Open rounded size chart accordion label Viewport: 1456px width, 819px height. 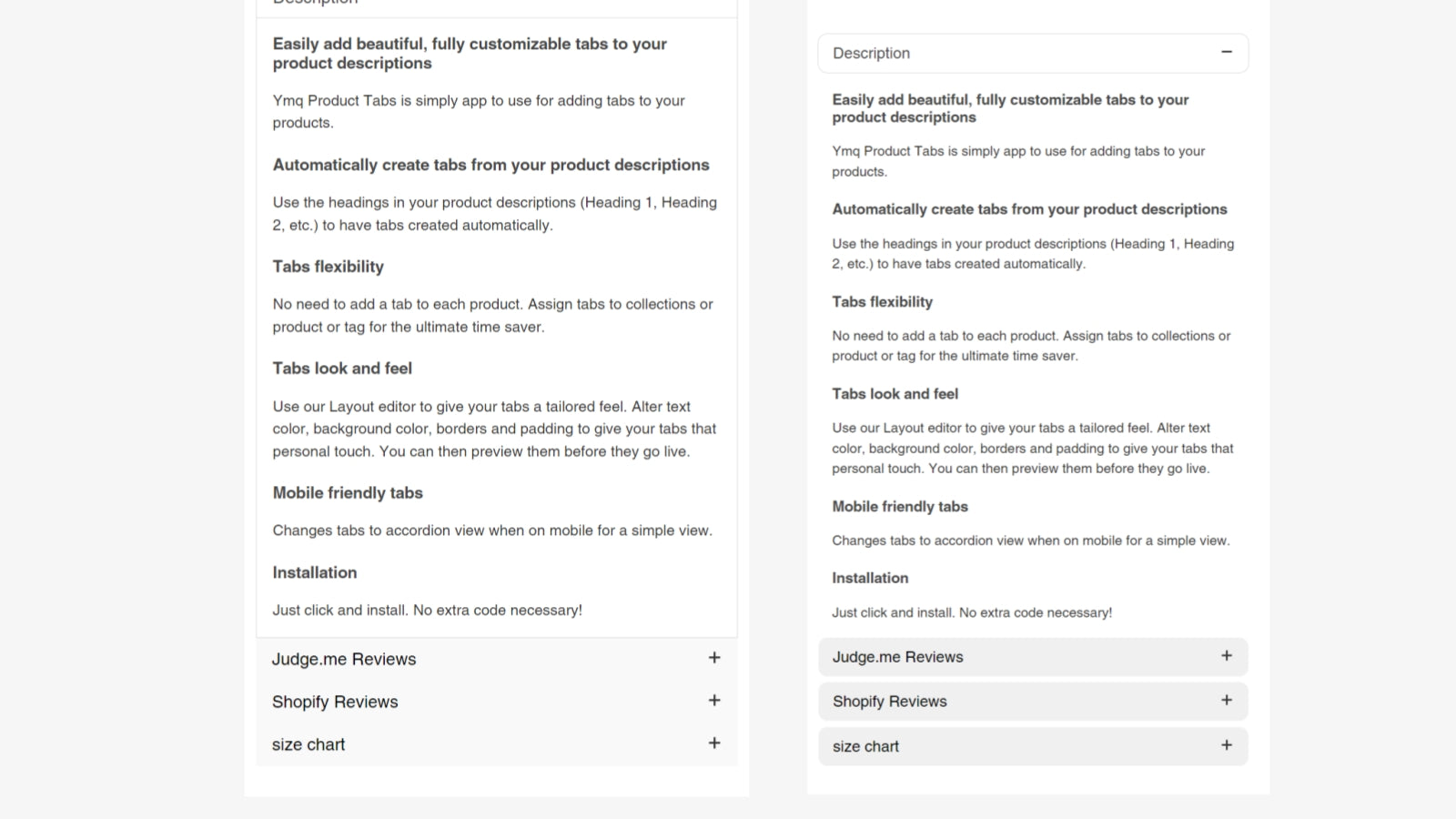(x=865, y=746)
